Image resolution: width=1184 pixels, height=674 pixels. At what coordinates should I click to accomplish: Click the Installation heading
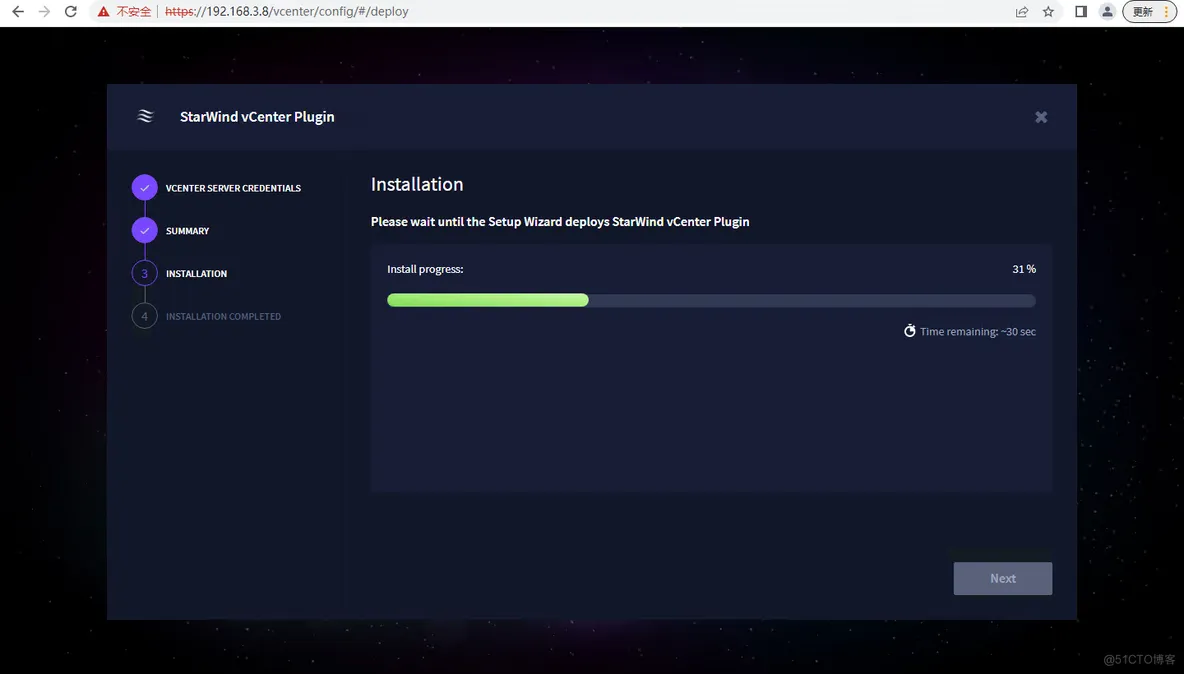[x=417, y=184]
